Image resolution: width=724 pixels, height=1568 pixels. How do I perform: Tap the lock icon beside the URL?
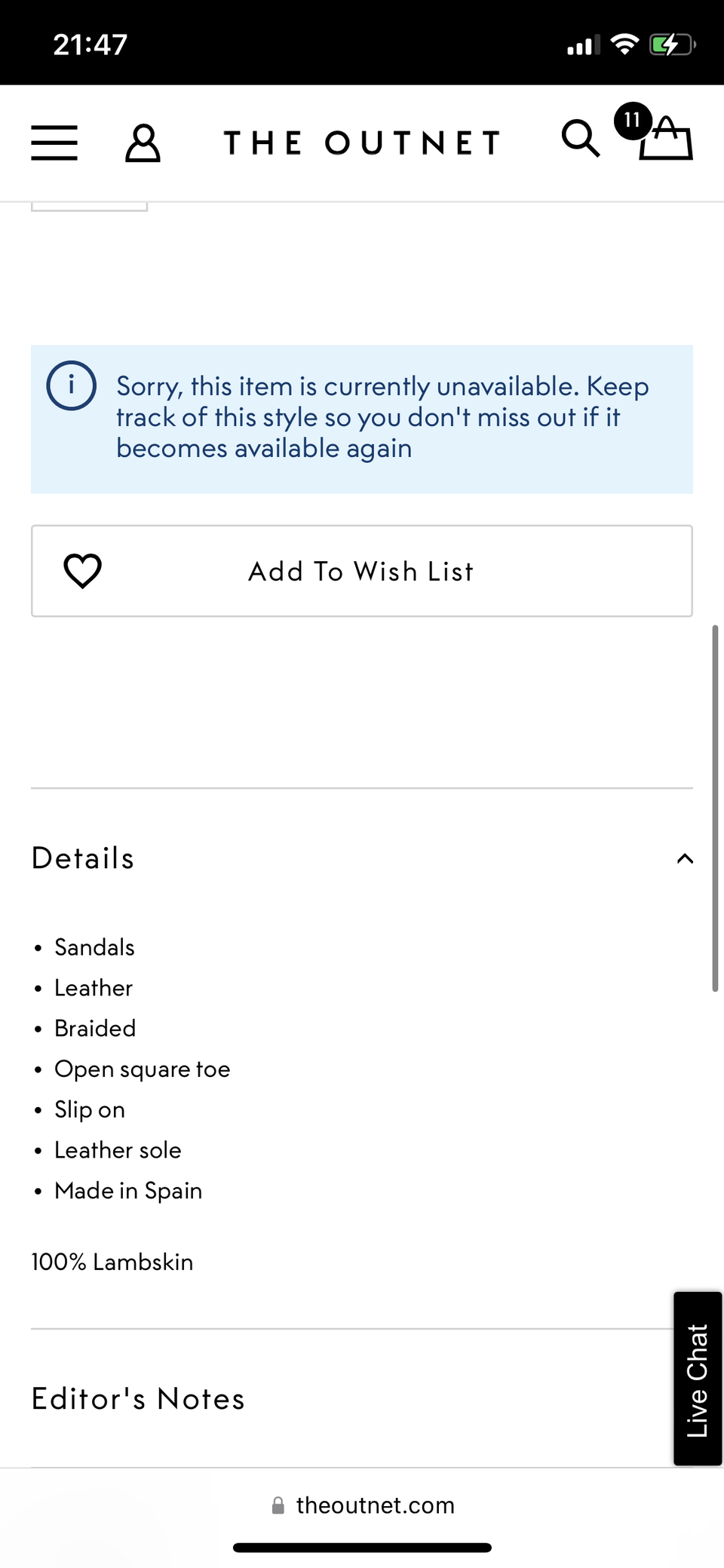coord(278,1505)
